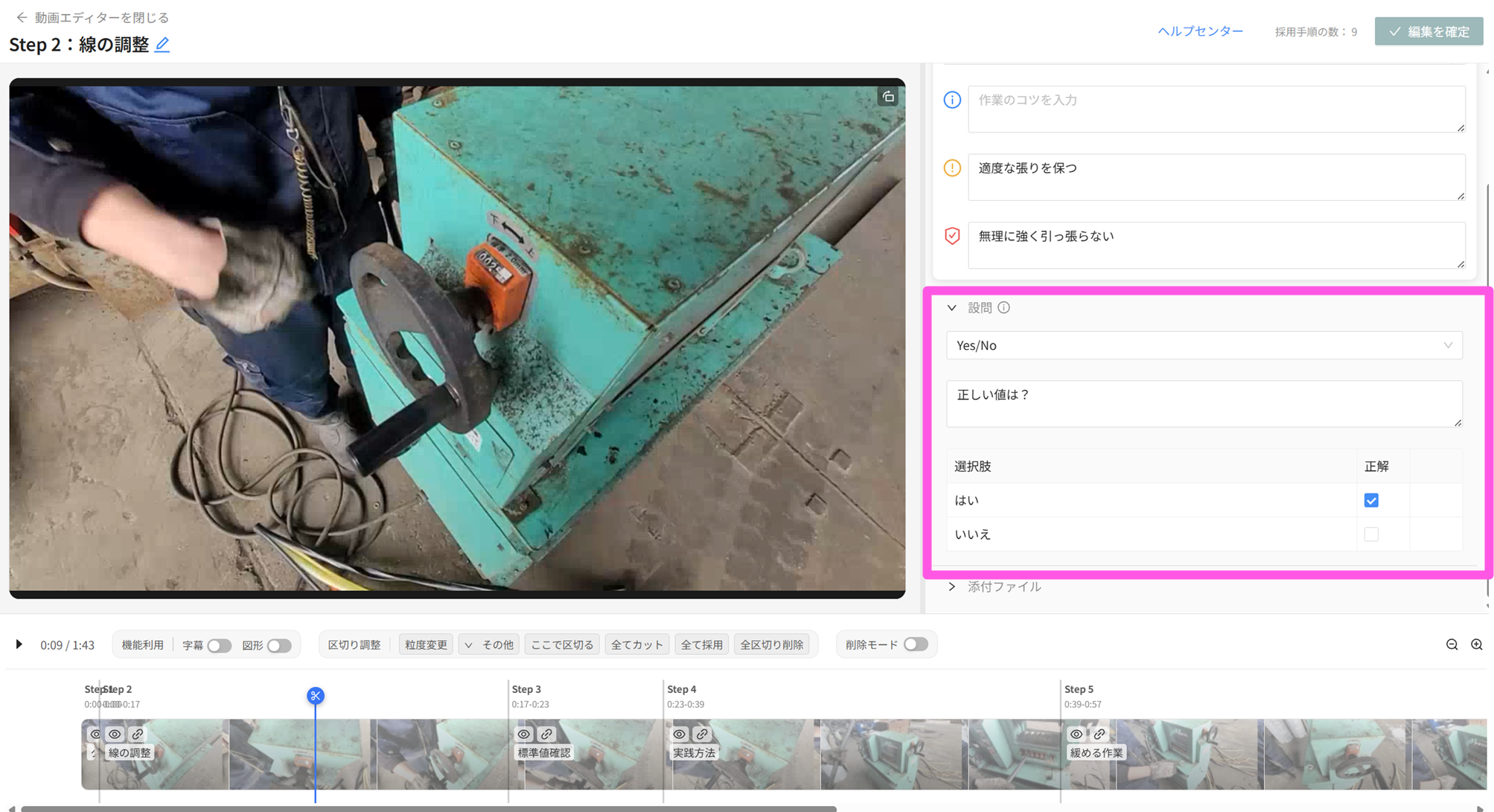This screenshot has height=812, width=1494.
Task: Click the pencil icon beside the Step 2 title
Action: 162,45
